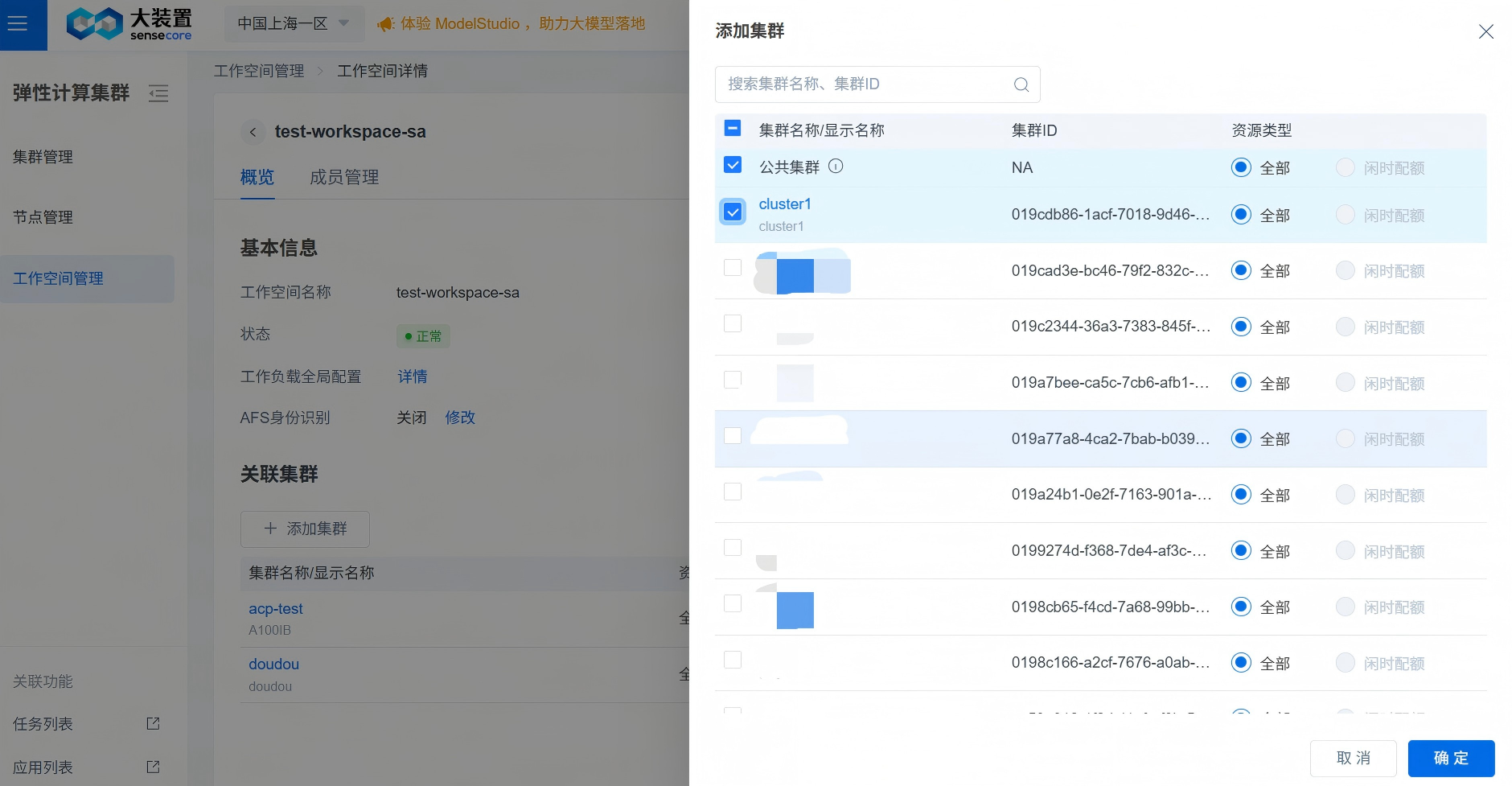This screenshot has width=1512, height=786.
Task: Open the hamburger main menu
Action: pos(18,24)
